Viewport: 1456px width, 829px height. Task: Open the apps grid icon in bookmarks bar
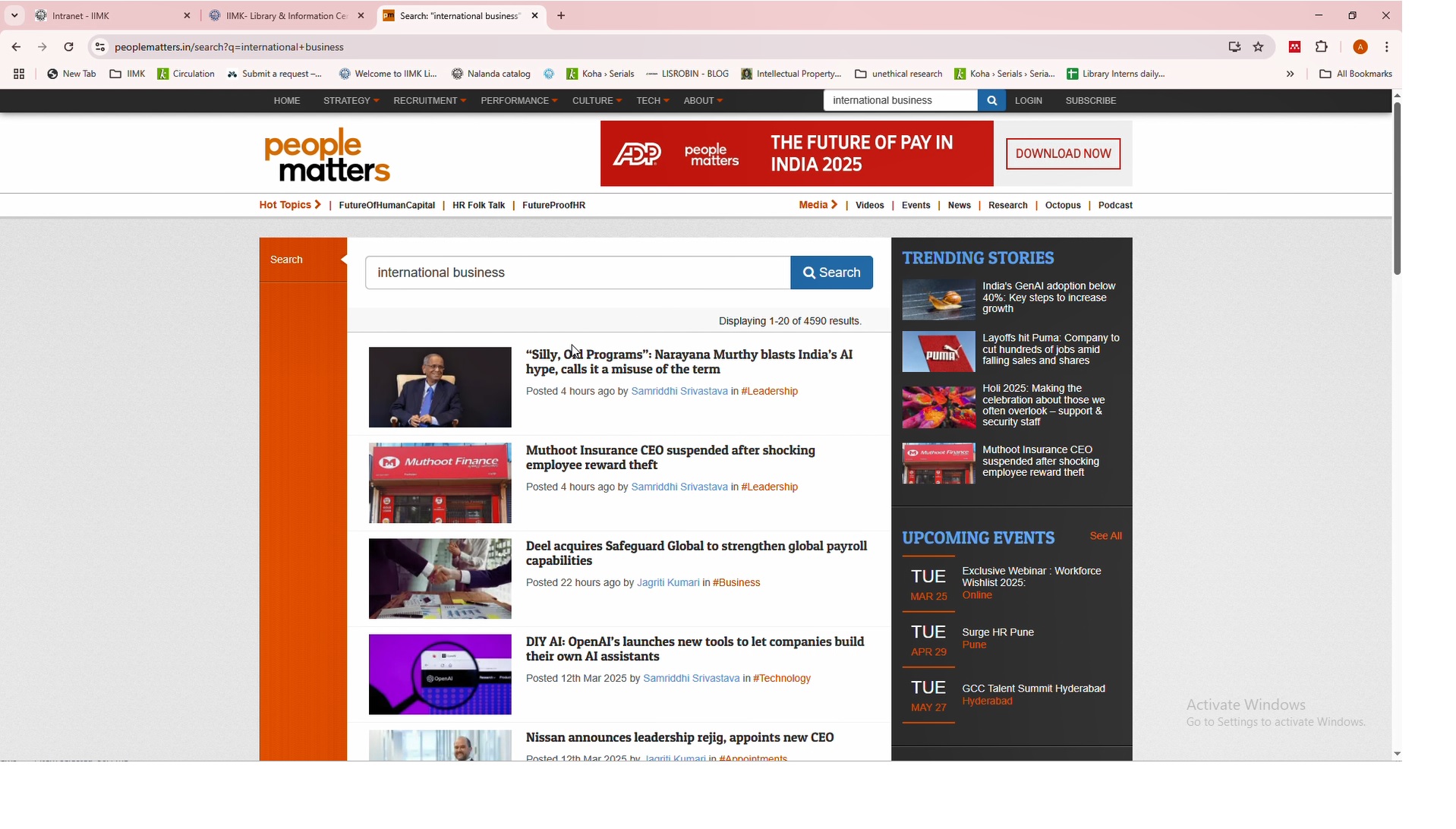[19, 74]
